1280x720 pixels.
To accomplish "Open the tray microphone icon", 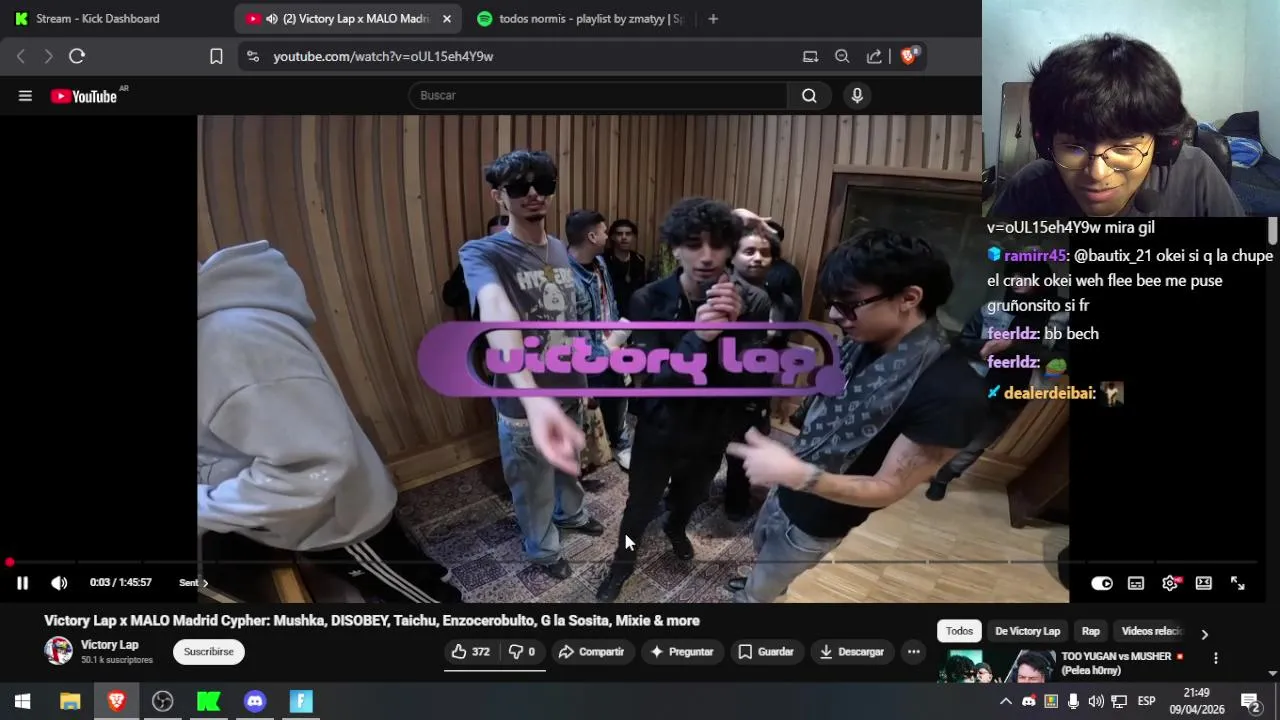I will coord(1073,702).
